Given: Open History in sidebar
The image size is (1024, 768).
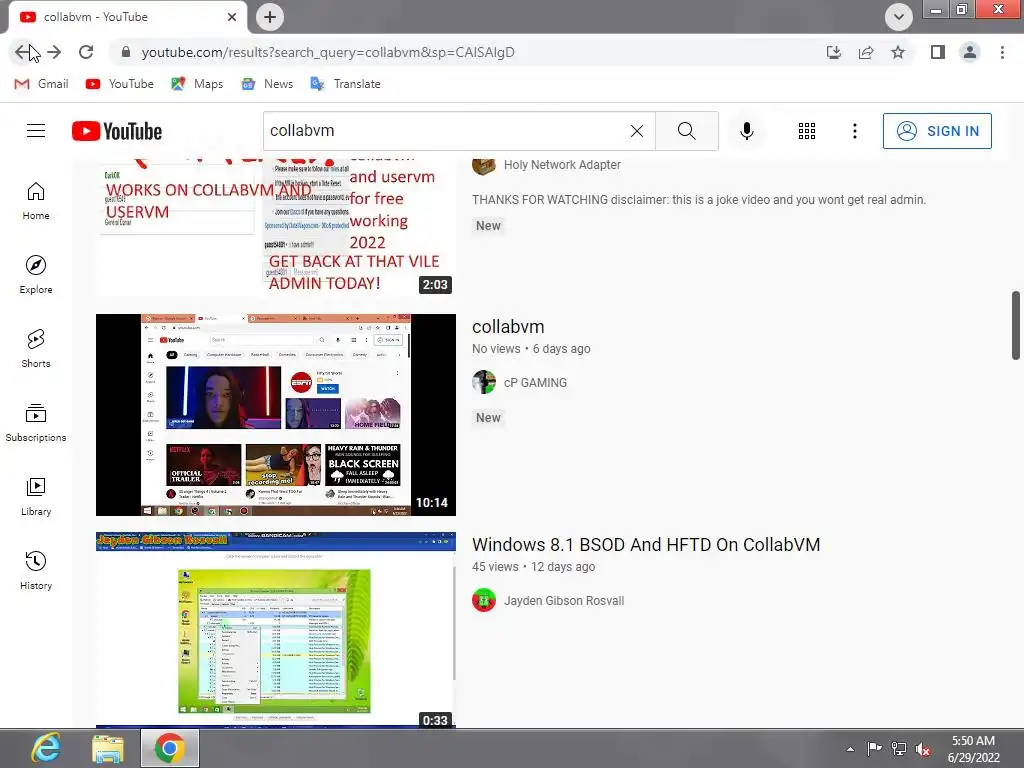Looking at the screenshot, I should pyautogui.click(x=36, y=571).
